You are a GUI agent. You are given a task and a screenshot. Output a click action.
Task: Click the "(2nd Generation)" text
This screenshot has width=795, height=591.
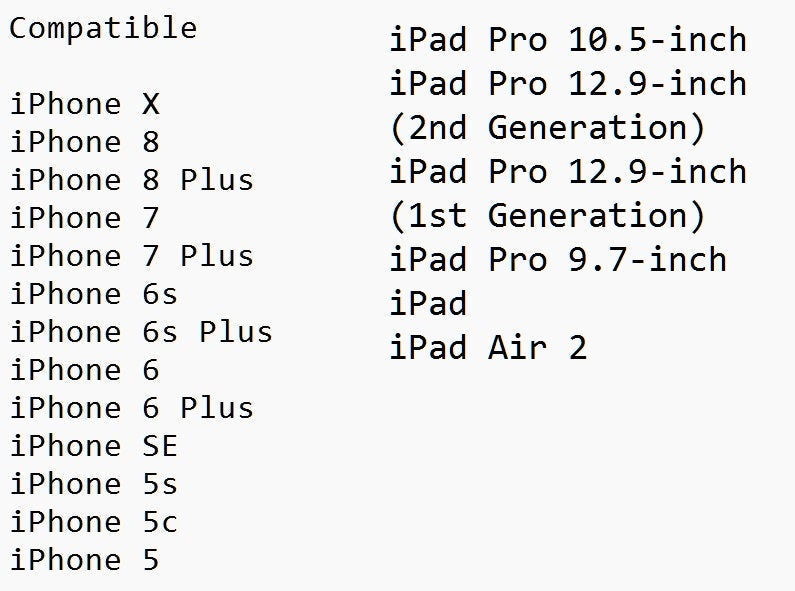548,128
